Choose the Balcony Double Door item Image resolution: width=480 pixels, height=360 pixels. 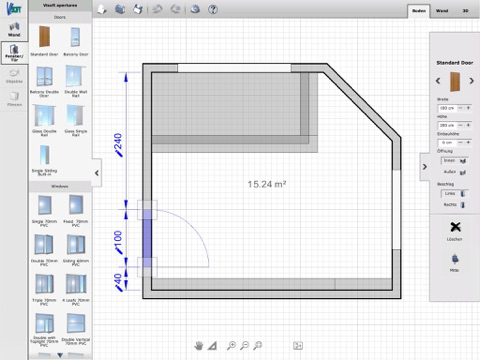[44, 77]
